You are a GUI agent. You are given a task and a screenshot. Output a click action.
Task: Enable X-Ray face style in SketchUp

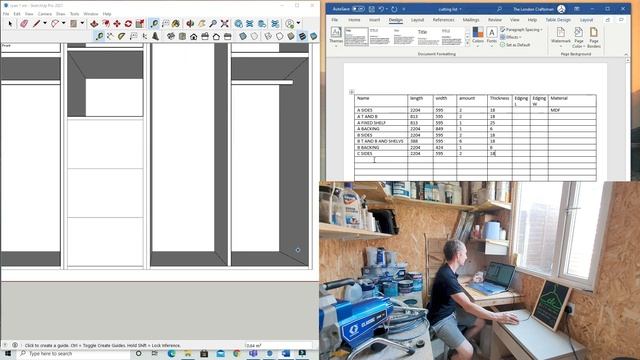coord(243,36)
